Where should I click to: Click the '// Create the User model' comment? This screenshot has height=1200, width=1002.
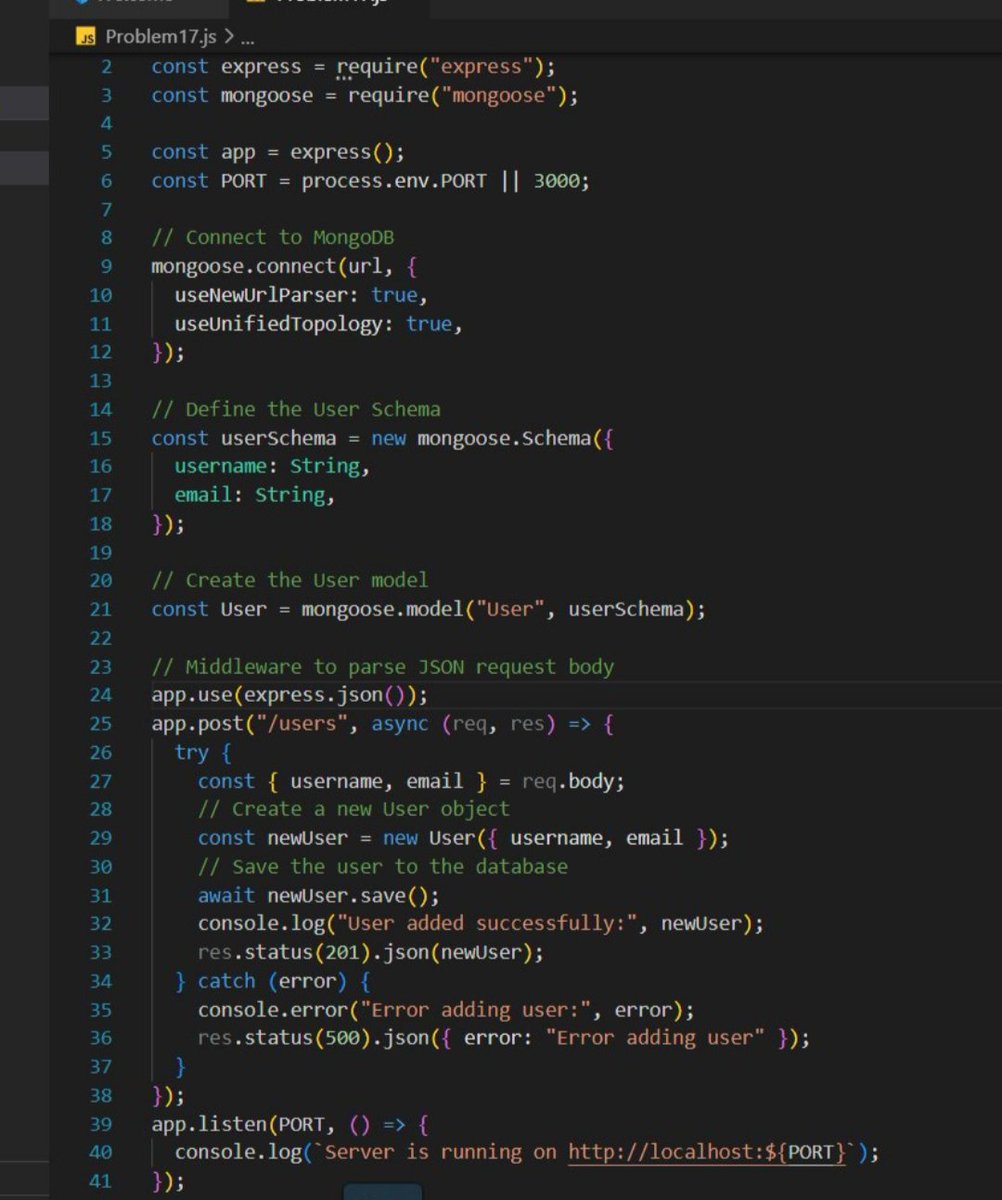tap(290, 580)
